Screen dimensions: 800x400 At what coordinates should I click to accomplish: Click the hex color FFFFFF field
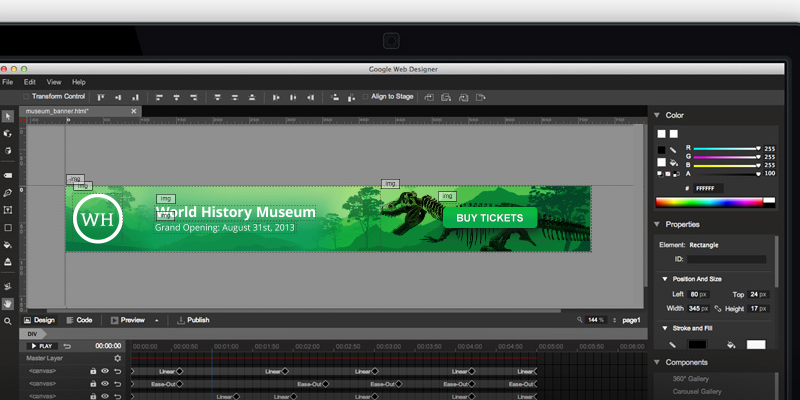tap(708, 188)
